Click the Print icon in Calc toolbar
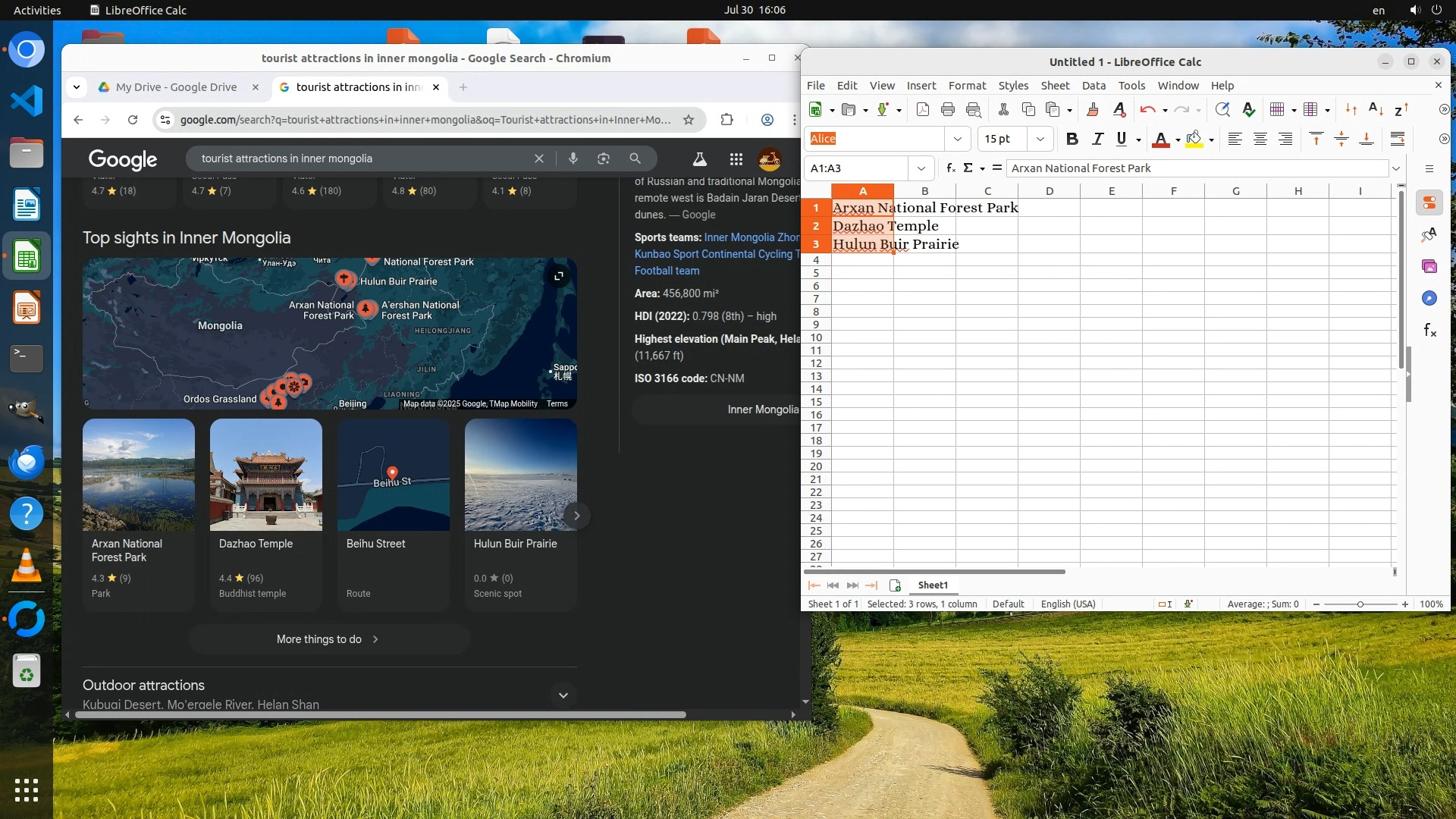The image size is (1456, 819). pos(948,110)
